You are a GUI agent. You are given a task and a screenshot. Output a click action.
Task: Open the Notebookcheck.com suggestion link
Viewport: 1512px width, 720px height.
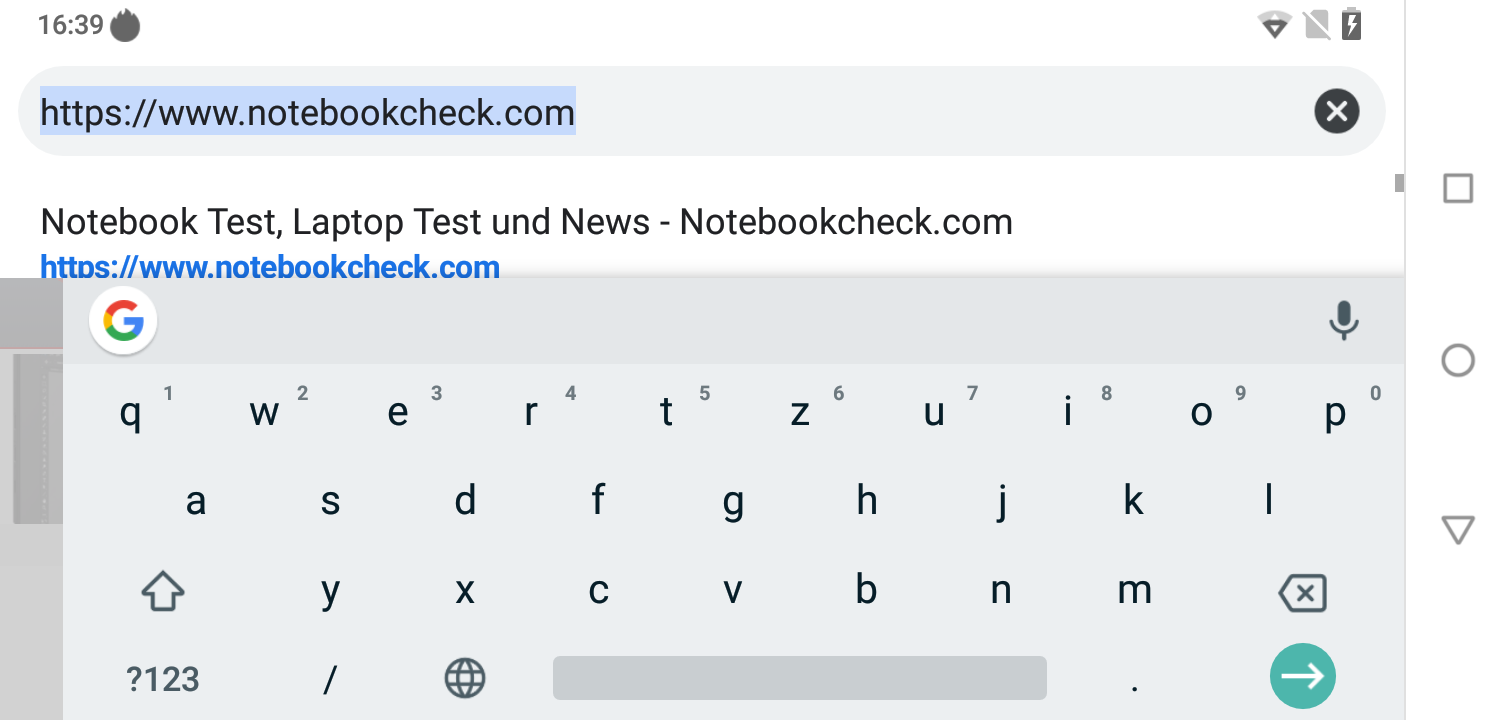click(270, 268)
